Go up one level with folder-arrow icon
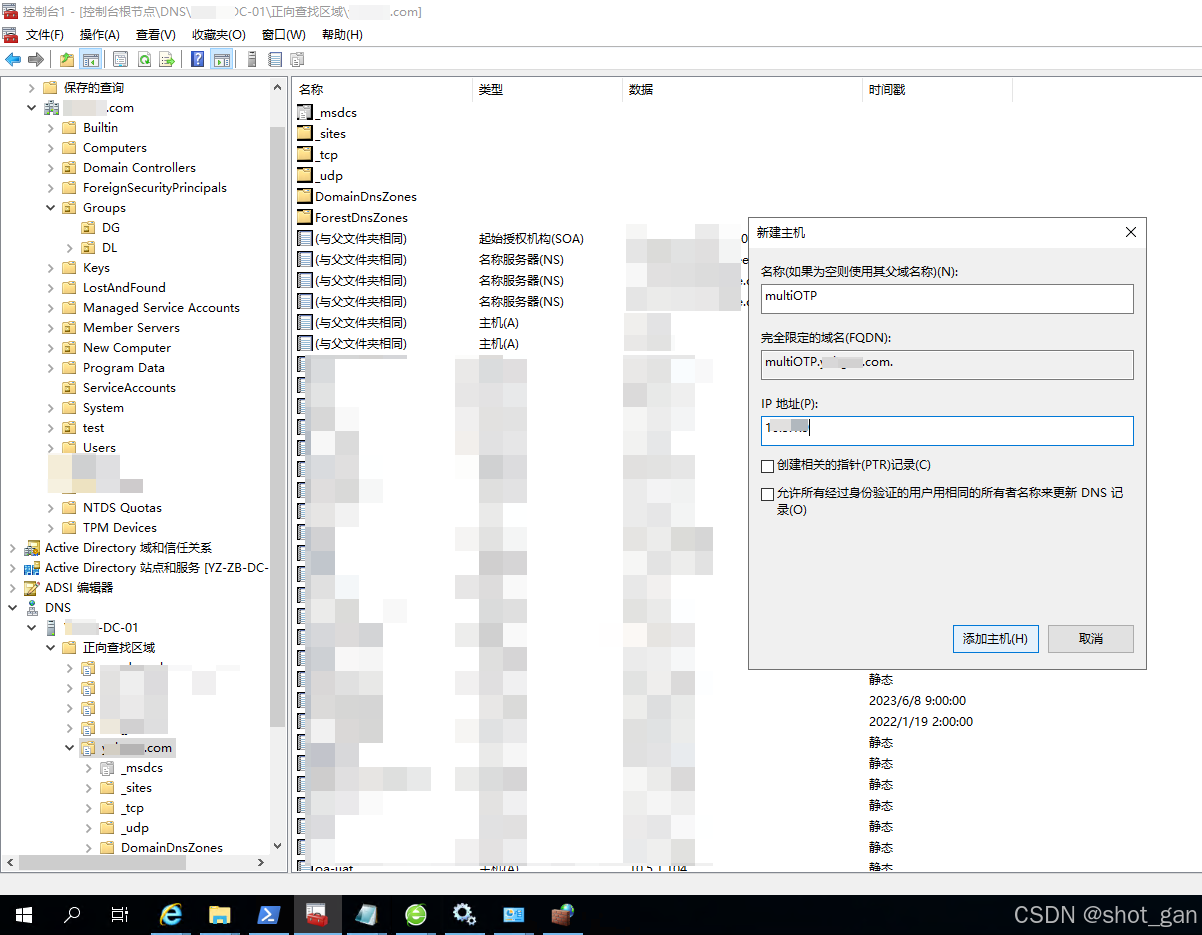1202x935 pixels. tap(67, 60)
